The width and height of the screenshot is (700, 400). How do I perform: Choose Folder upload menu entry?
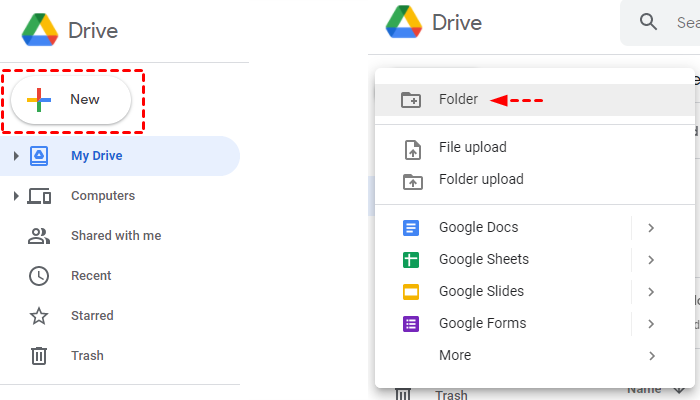[481, 180]
